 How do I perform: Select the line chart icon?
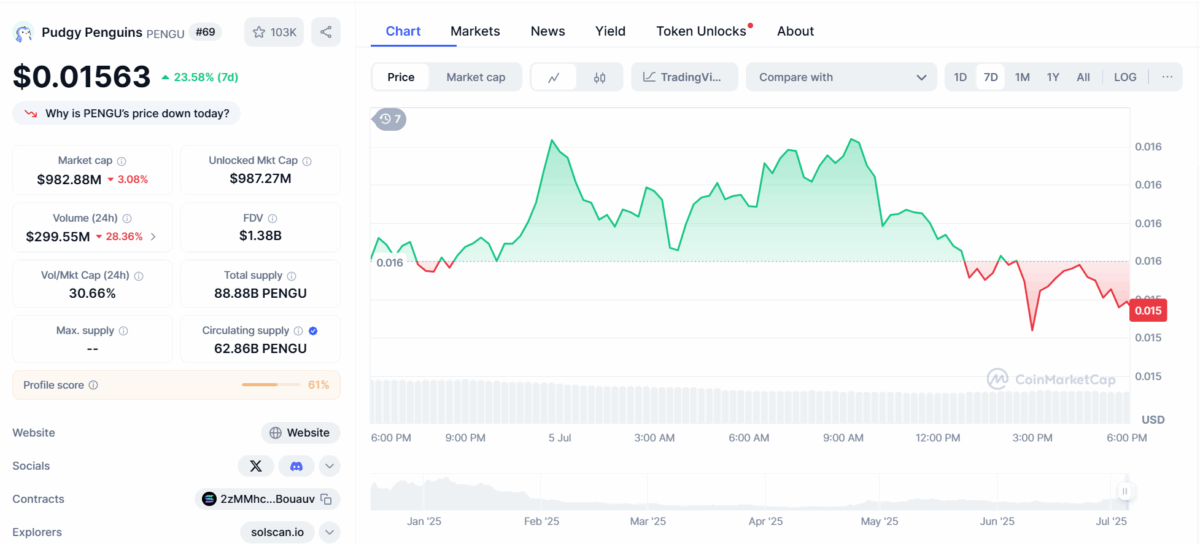click(553, 77)
